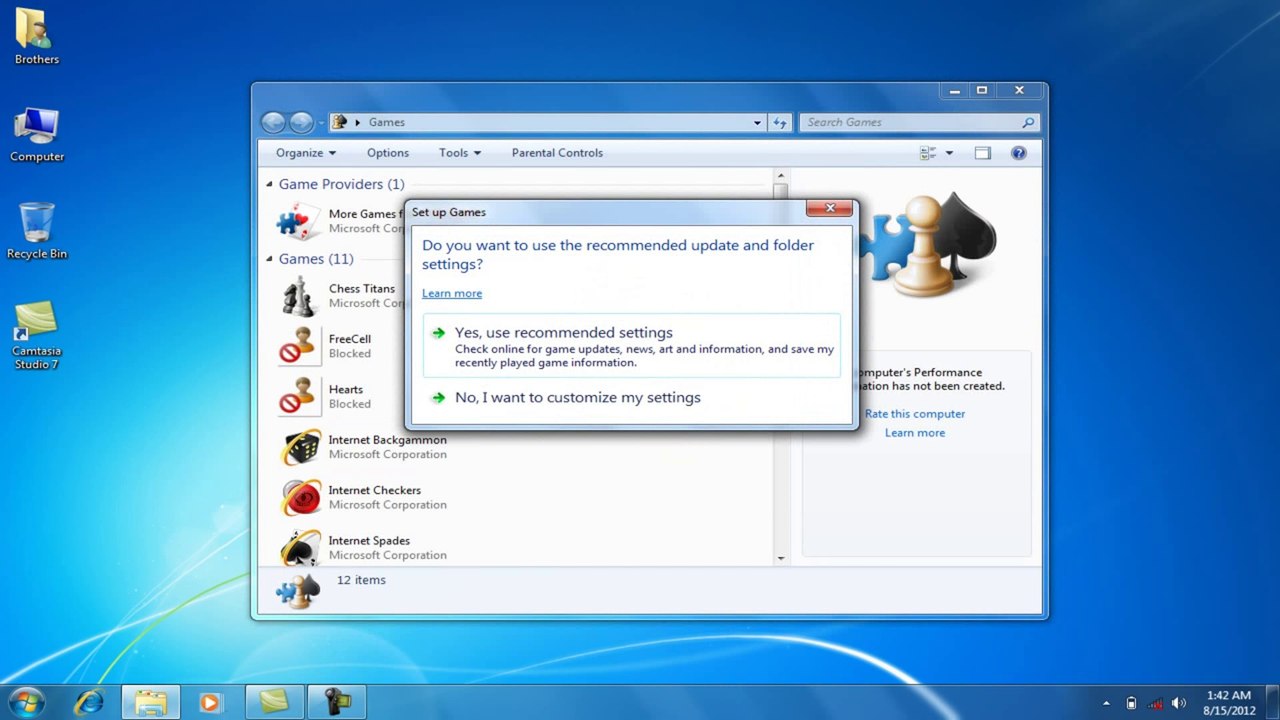Click the power battery tray icon
Screen dimensions: 1280x720
1131,703
